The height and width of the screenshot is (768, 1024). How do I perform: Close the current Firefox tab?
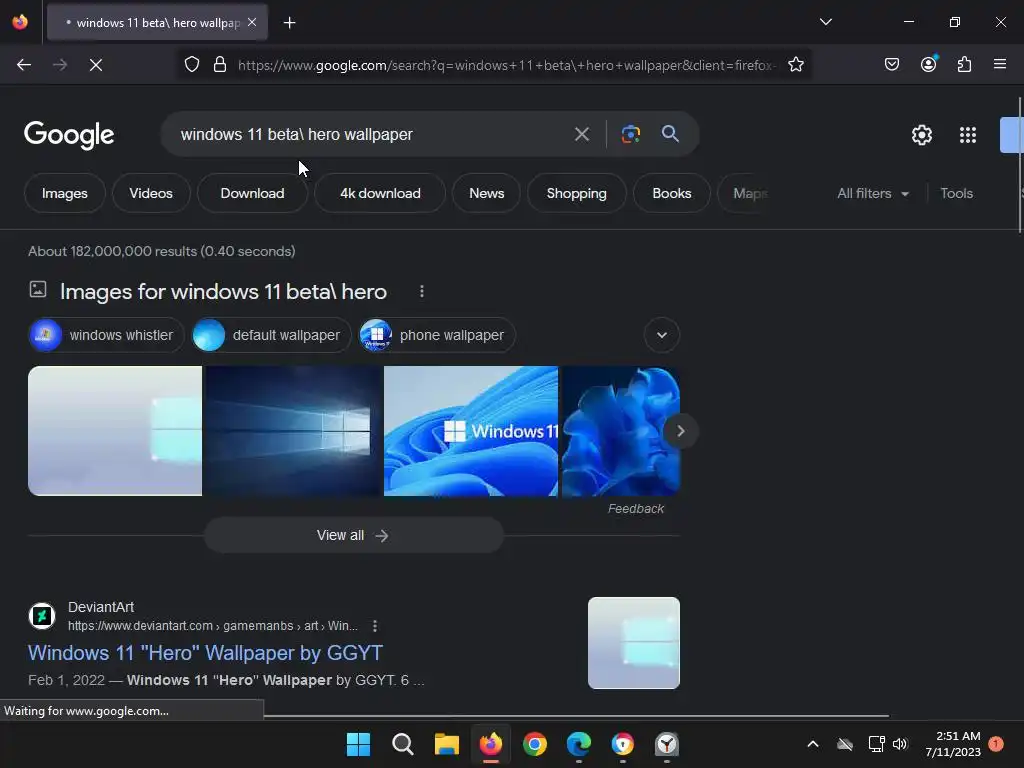pyautogui.click(x=252, y=23)
